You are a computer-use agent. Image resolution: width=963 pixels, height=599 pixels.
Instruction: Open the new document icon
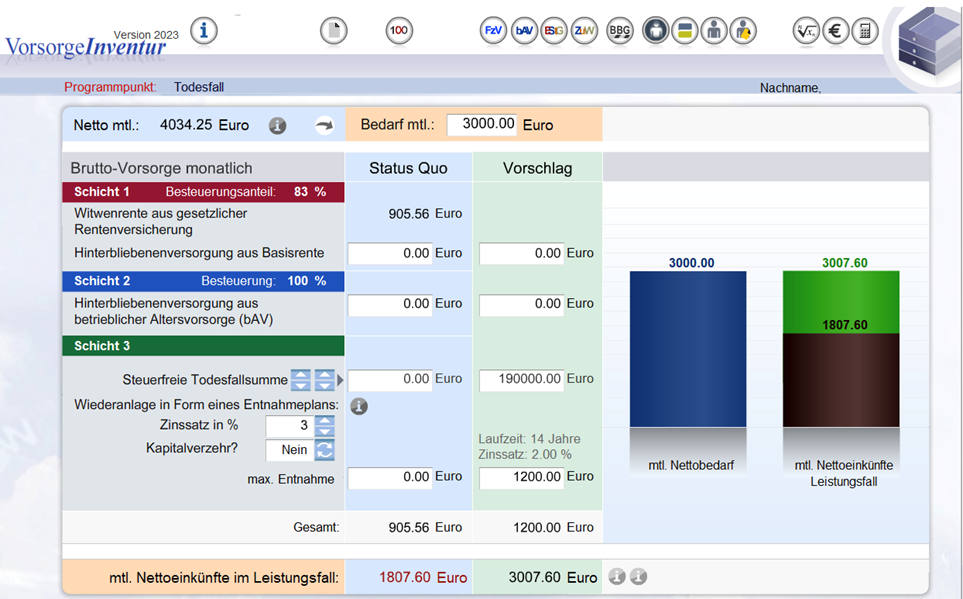[333, 31]
